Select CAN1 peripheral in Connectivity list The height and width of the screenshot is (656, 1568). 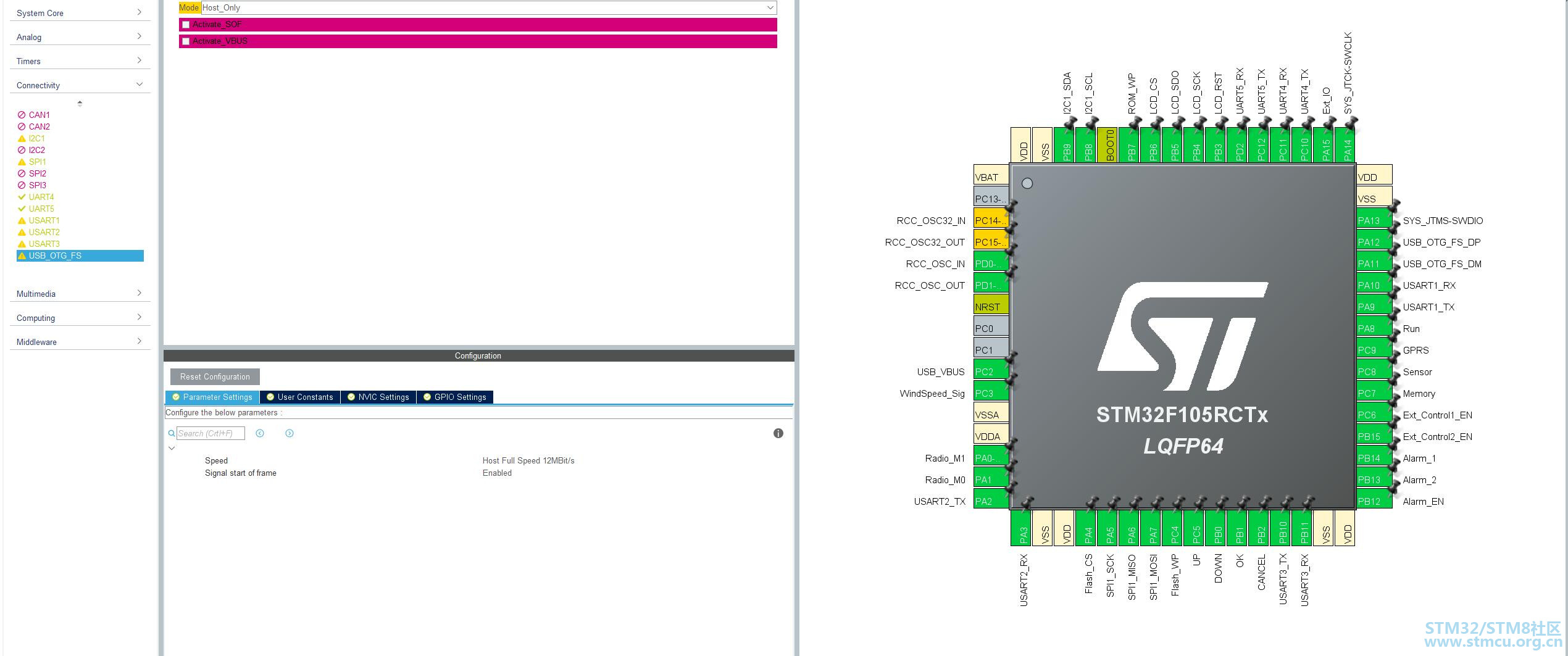pyautogui.click(x=39, y=115)
